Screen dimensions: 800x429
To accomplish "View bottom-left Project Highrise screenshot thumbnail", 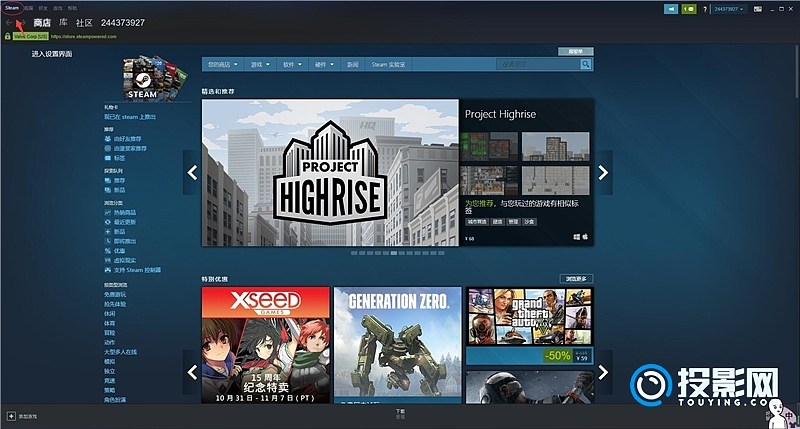I will pyautogui.click(x=489, y=180).
